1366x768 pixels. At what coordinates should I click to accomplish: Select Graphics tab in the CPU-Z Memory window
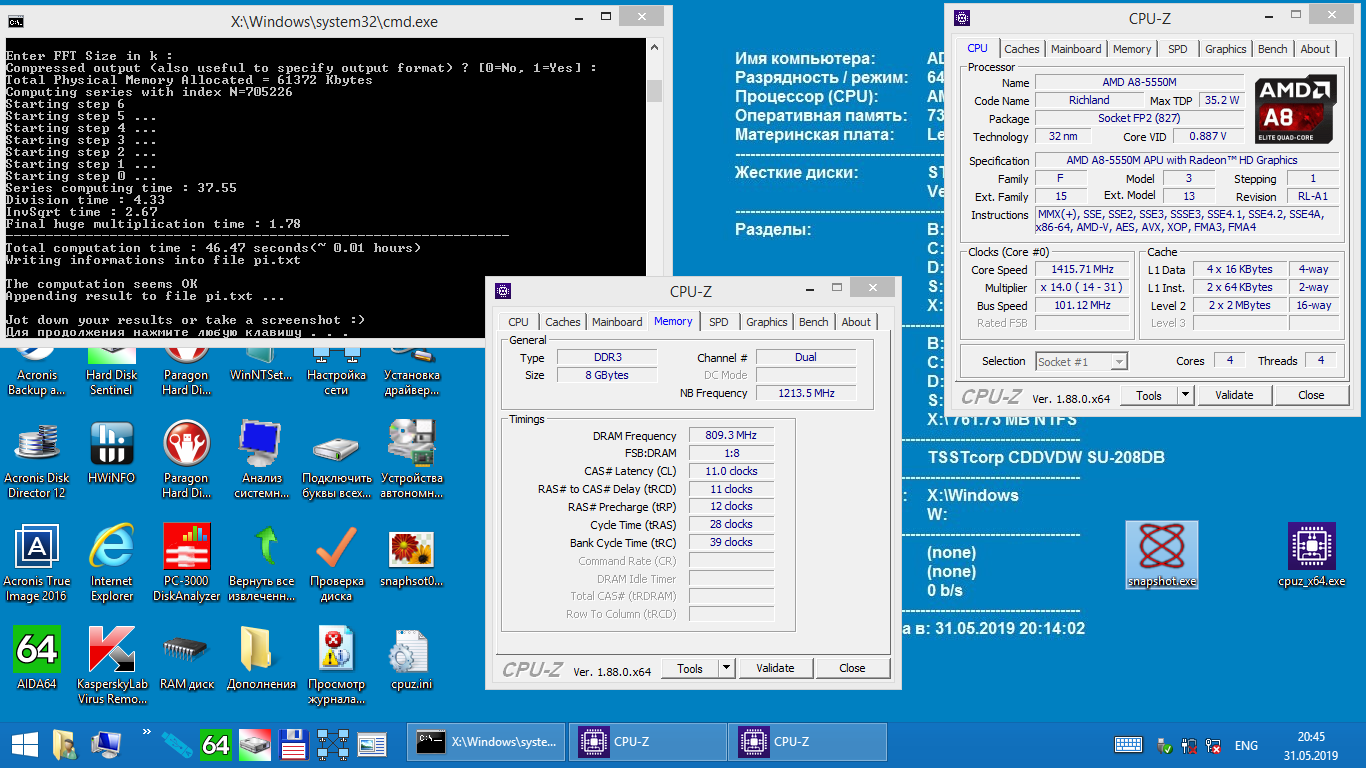[x=767, y=322]
